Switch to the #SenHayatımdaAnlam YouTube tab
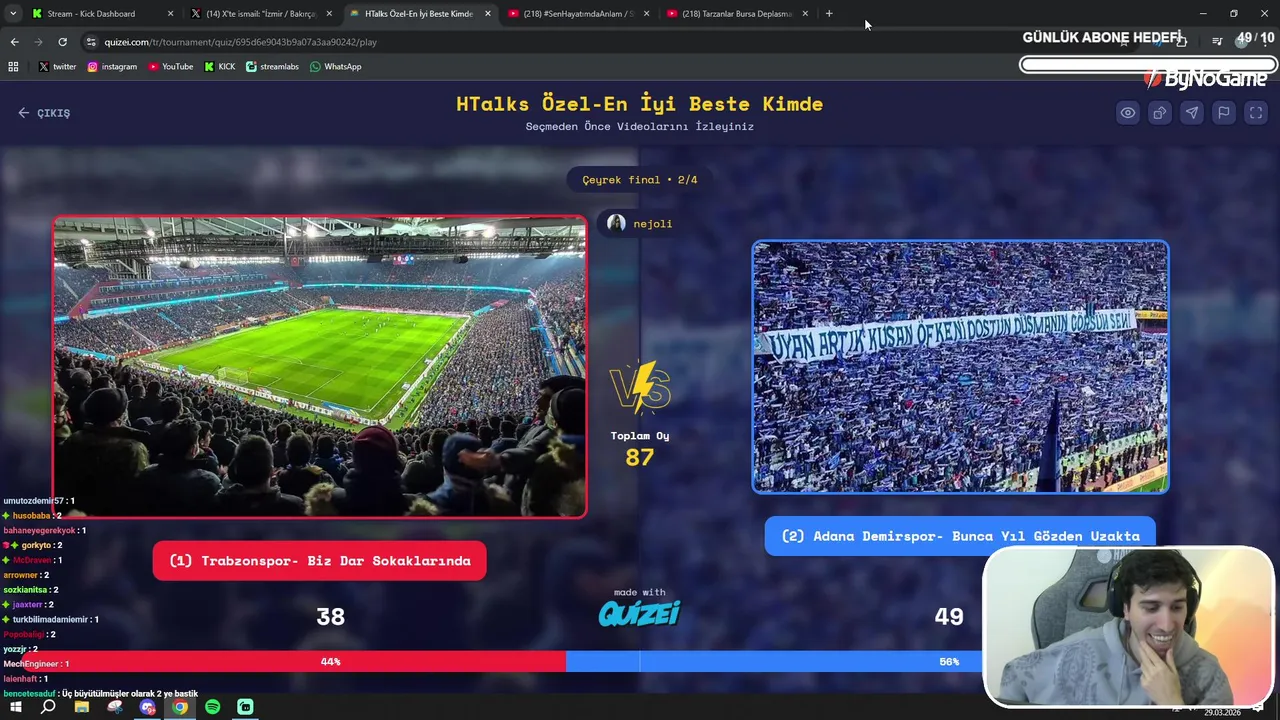The image size is (1280, 720). (579, 14)
